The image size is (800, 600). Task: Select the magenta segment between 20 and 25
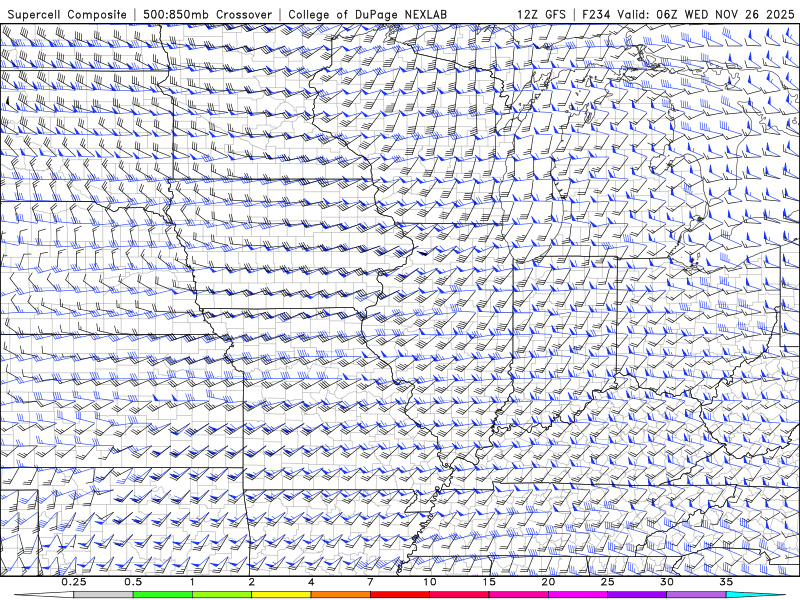[x=578, y=595]
